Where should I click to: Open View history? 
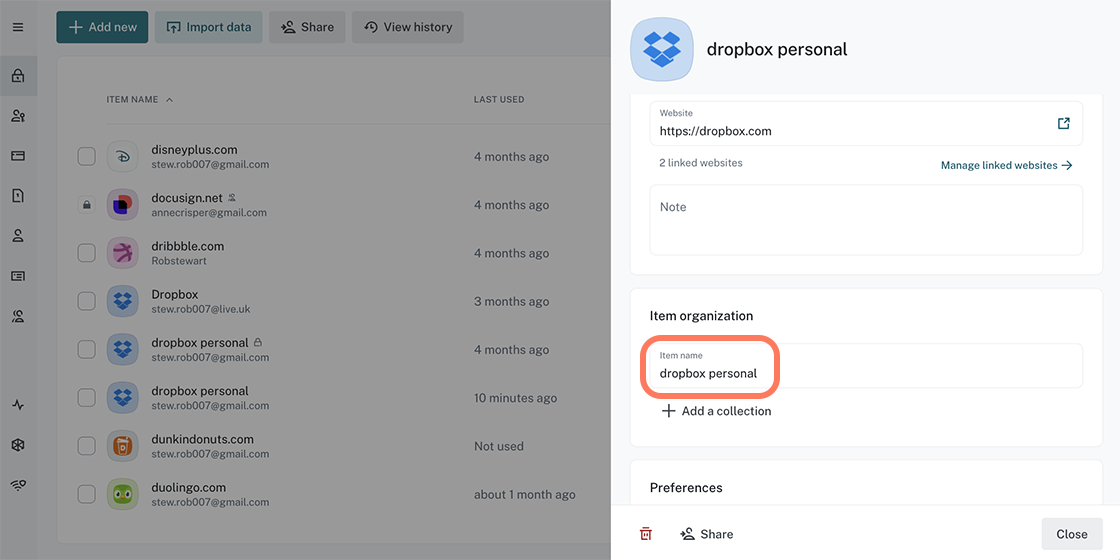click(407, 27)
